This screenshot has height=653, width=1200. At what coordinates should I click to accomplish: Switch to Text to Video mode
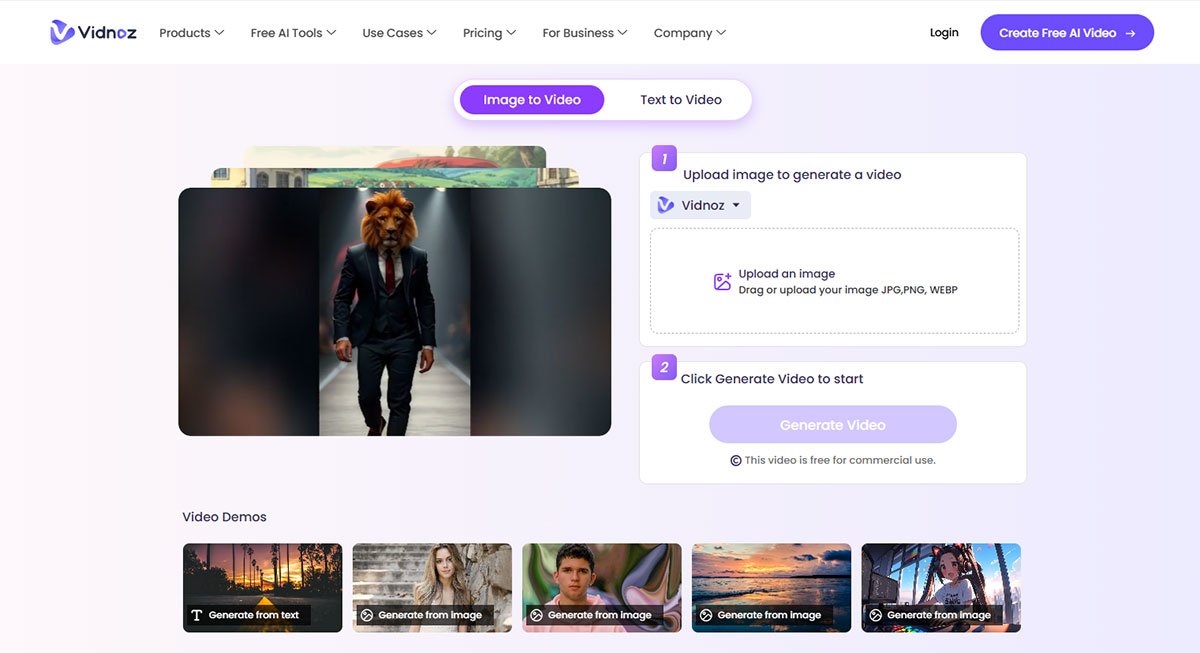pos(681,100)
